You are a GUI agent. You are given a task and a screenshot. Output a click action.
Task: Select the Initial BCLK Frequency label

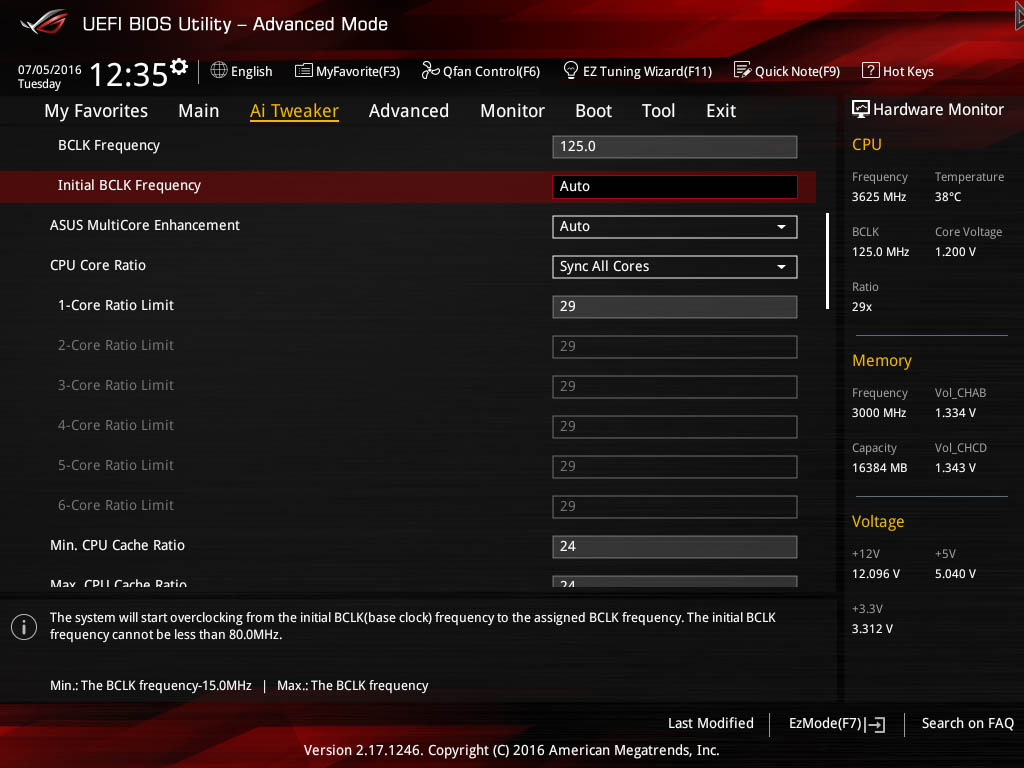tap(129, 185)
